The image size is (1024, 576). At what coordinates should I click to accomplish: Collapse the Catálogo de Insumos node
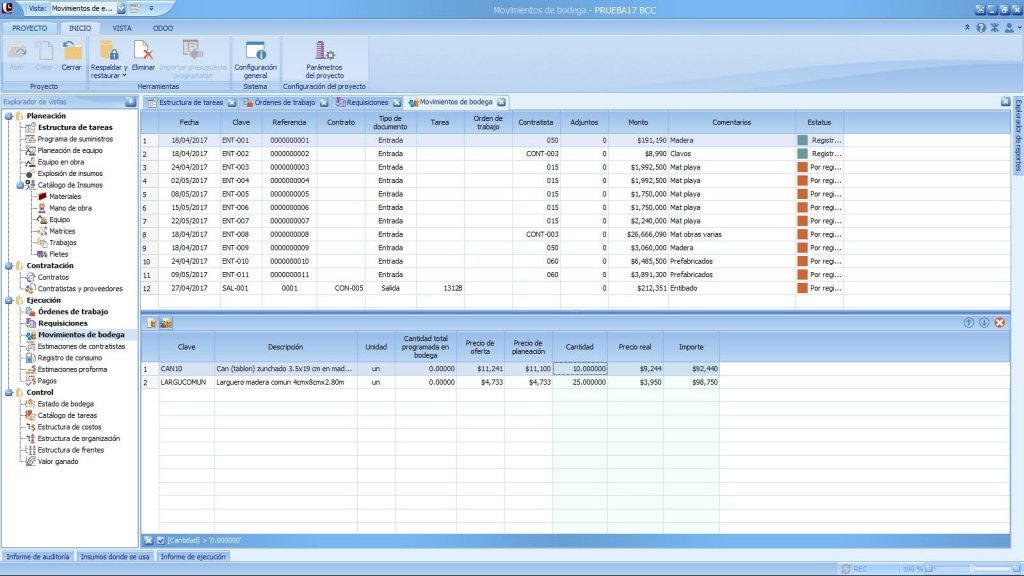[20, 184]
